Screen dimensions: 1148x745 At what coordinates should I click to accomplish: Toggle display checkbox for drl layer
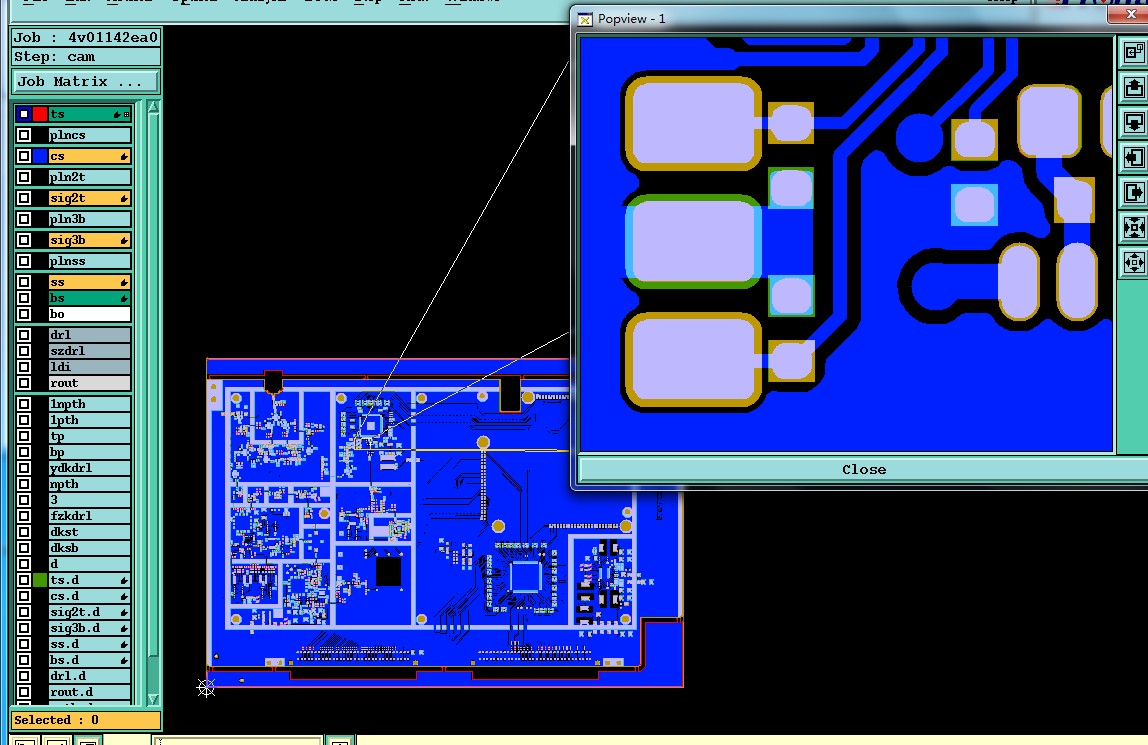pos(24,335)
